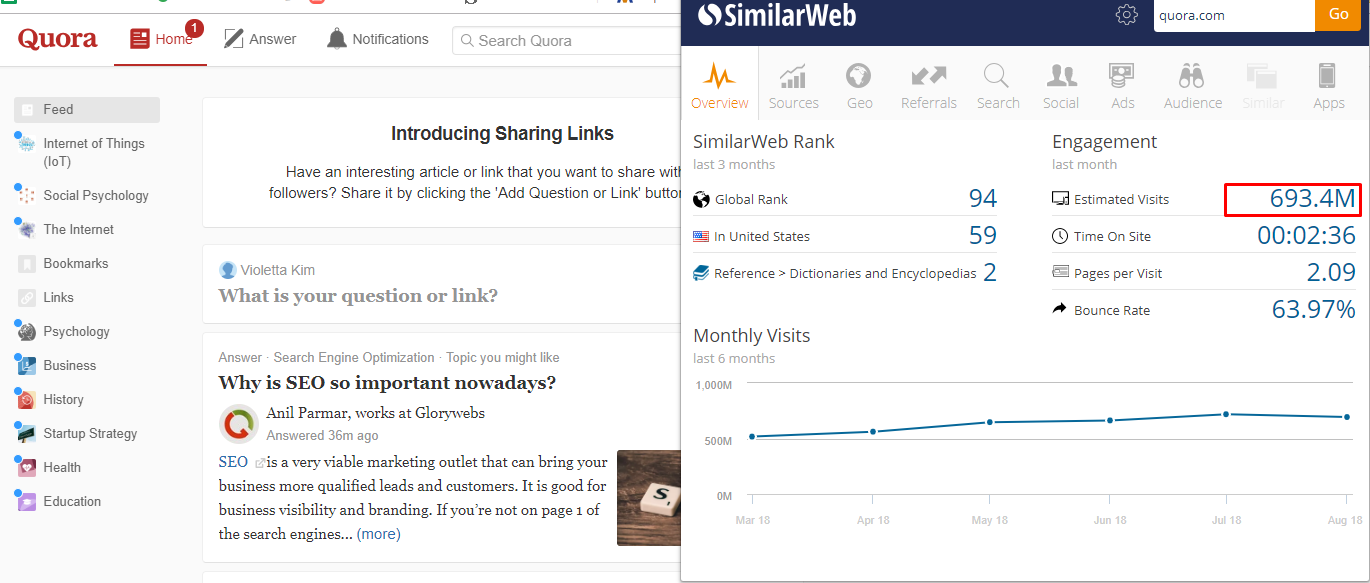This screenshot has width=1370, height=583.
Task: Click Anil Parmar's avatar
Action: [x=239, y=424]
